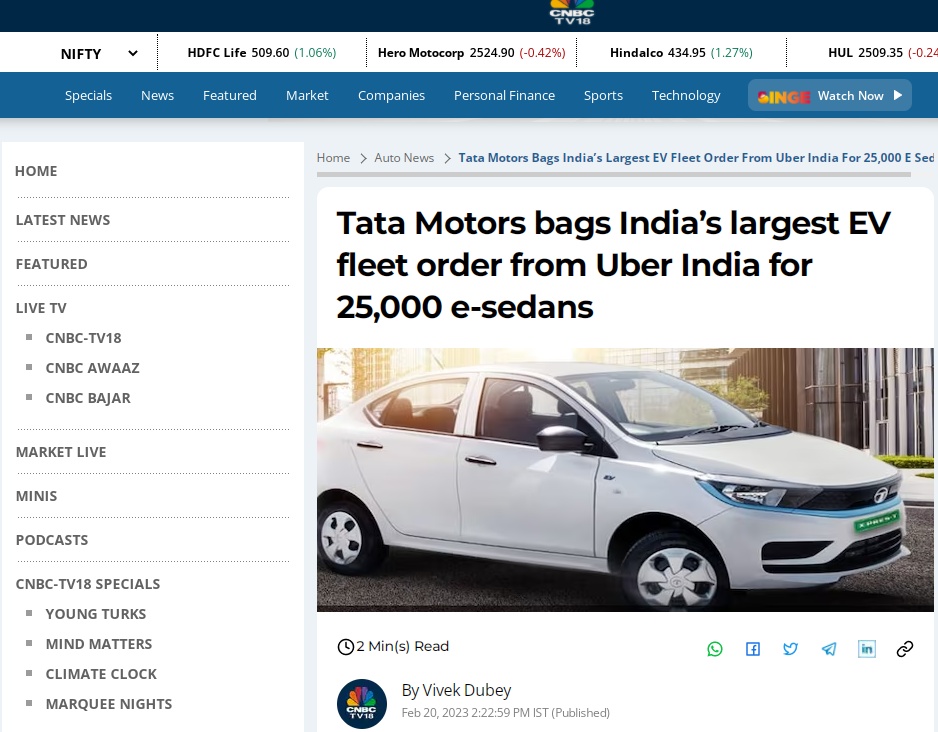Screen dimensions: 938x732
Task: Click the play arrow on Watch Now
Action: 897,95
